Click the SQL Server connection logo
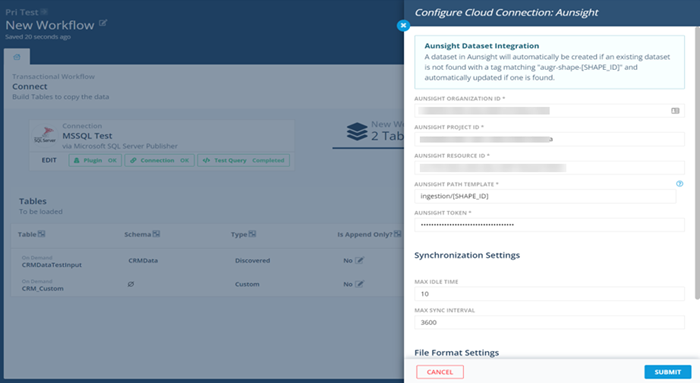 point(45,135)
